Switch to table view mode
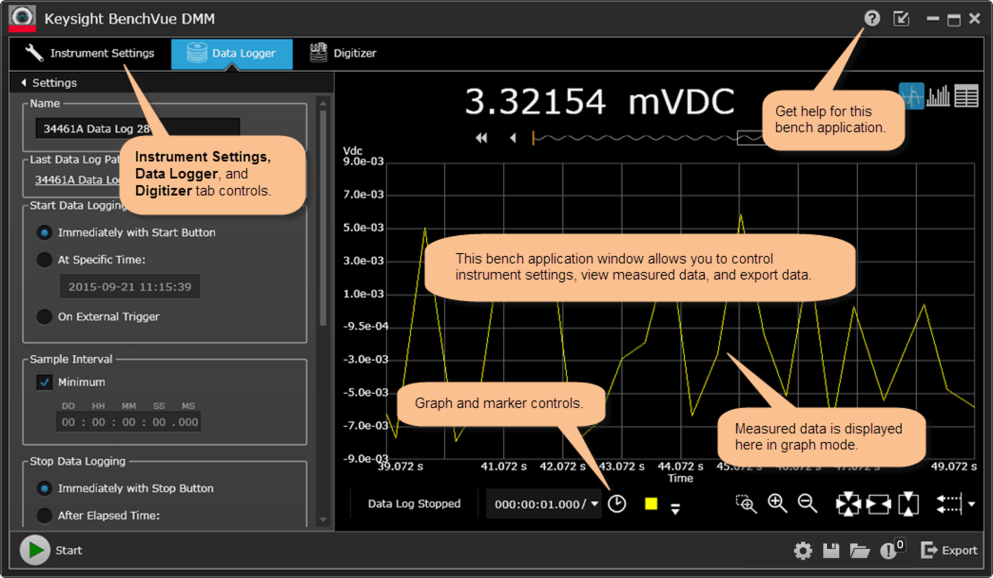Screen dimensions: 993x578 (x=966, y=96)
